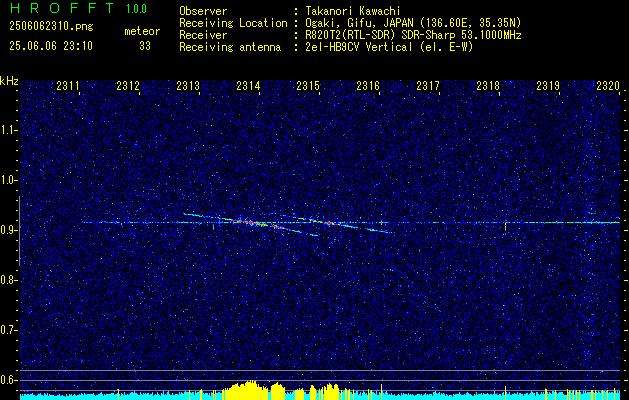Click the 0.8 kHz frequency label
Image resolution: width=629 pixels, height=400 pixels.
pyautogui.click(x=8, y=280)
